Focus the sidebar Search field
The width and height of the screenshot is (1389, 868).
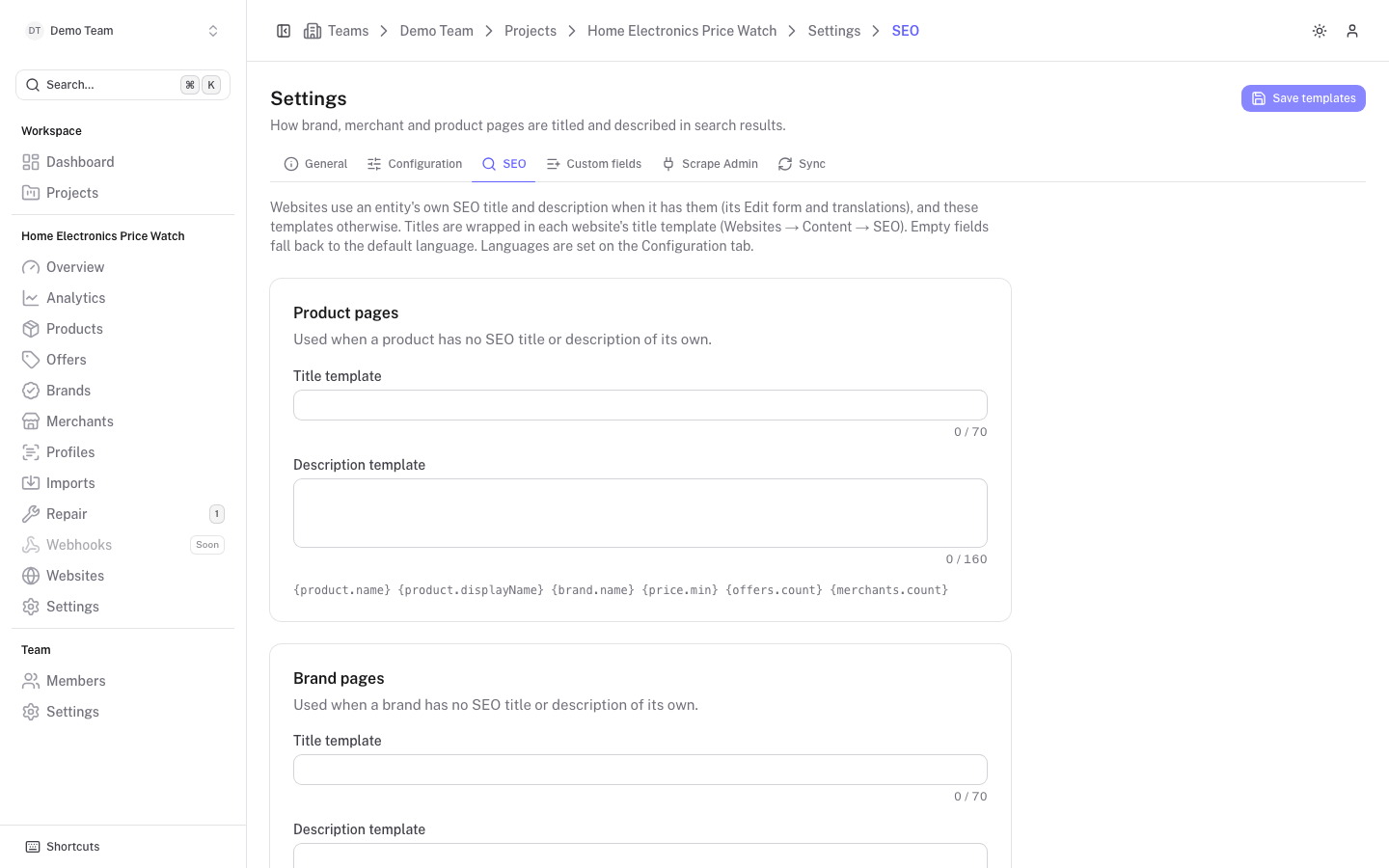tap(123, 85)
